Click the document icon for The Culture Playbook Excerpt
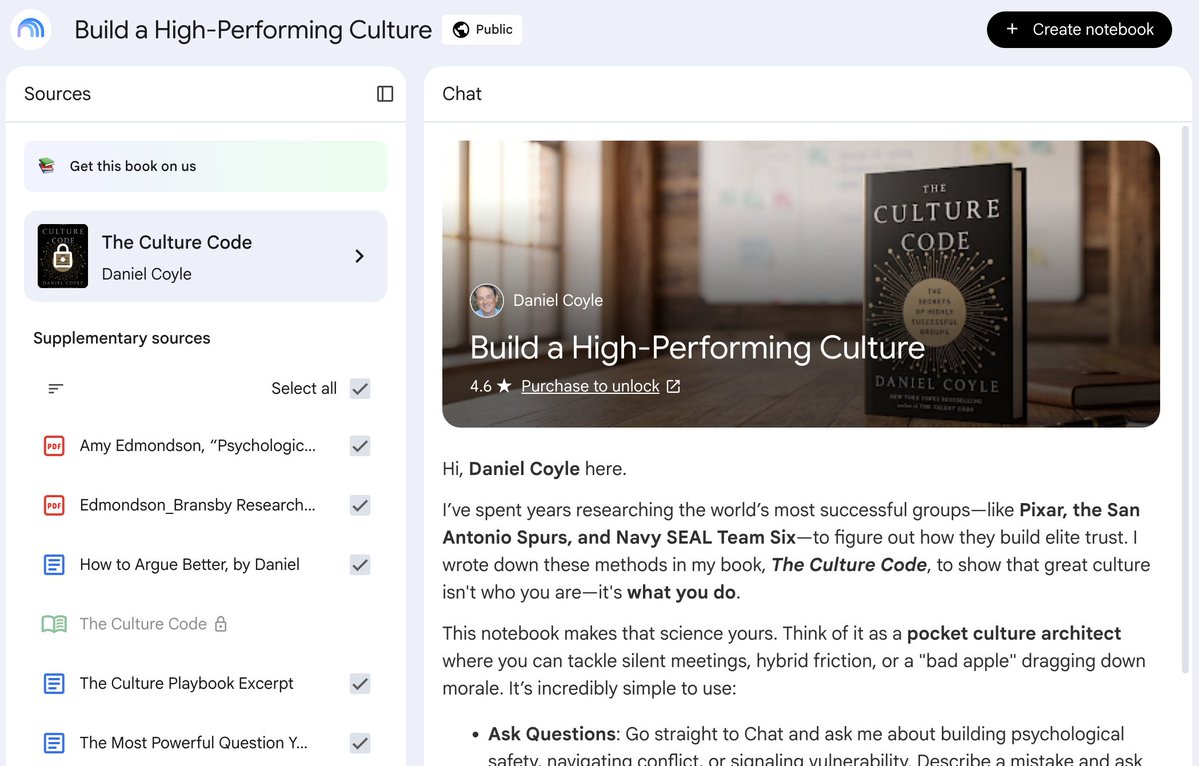This screenshot has height=766, width=1199. click(x=54, y=683)
